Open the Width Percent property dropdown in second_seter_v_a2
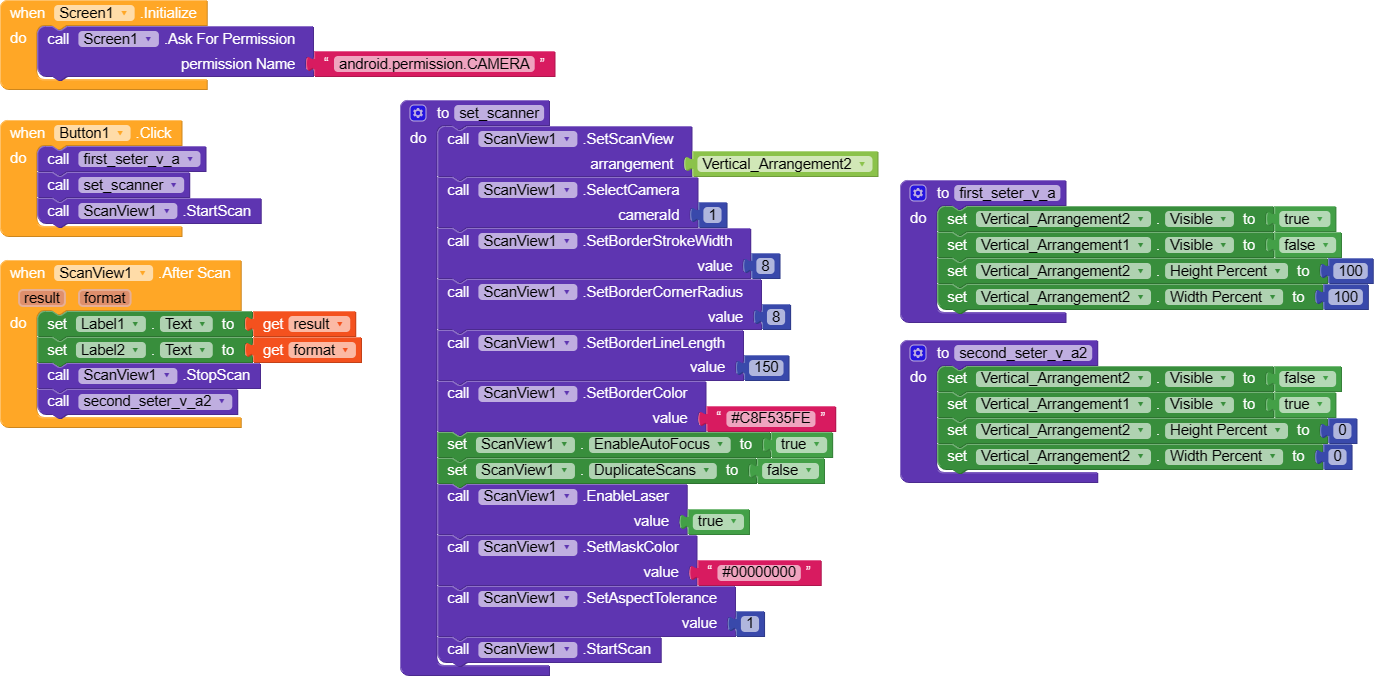This screenshot has height=676, width=1374. tap(1222, 456)
